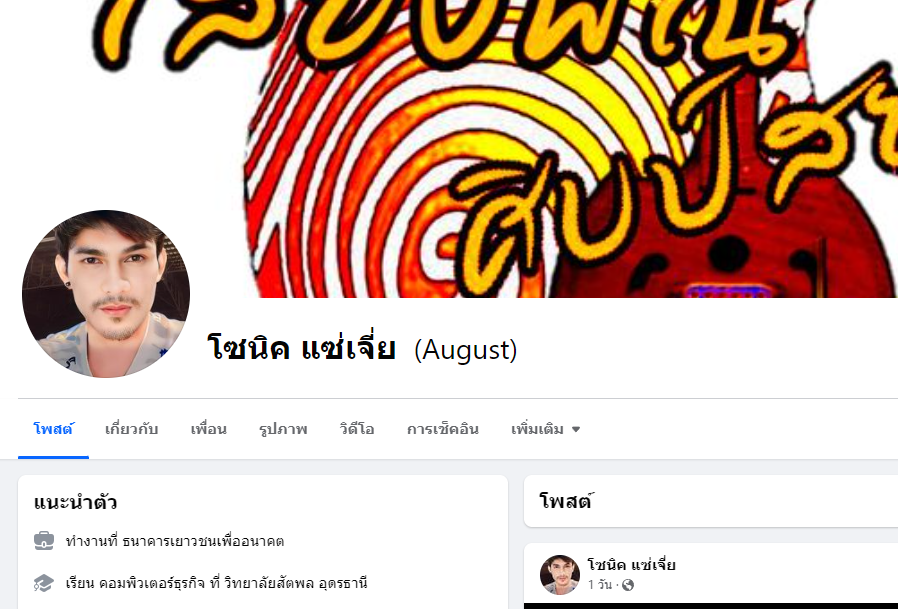
Task: Click the 1 วัน post timestamp
Action: (600, 585)
